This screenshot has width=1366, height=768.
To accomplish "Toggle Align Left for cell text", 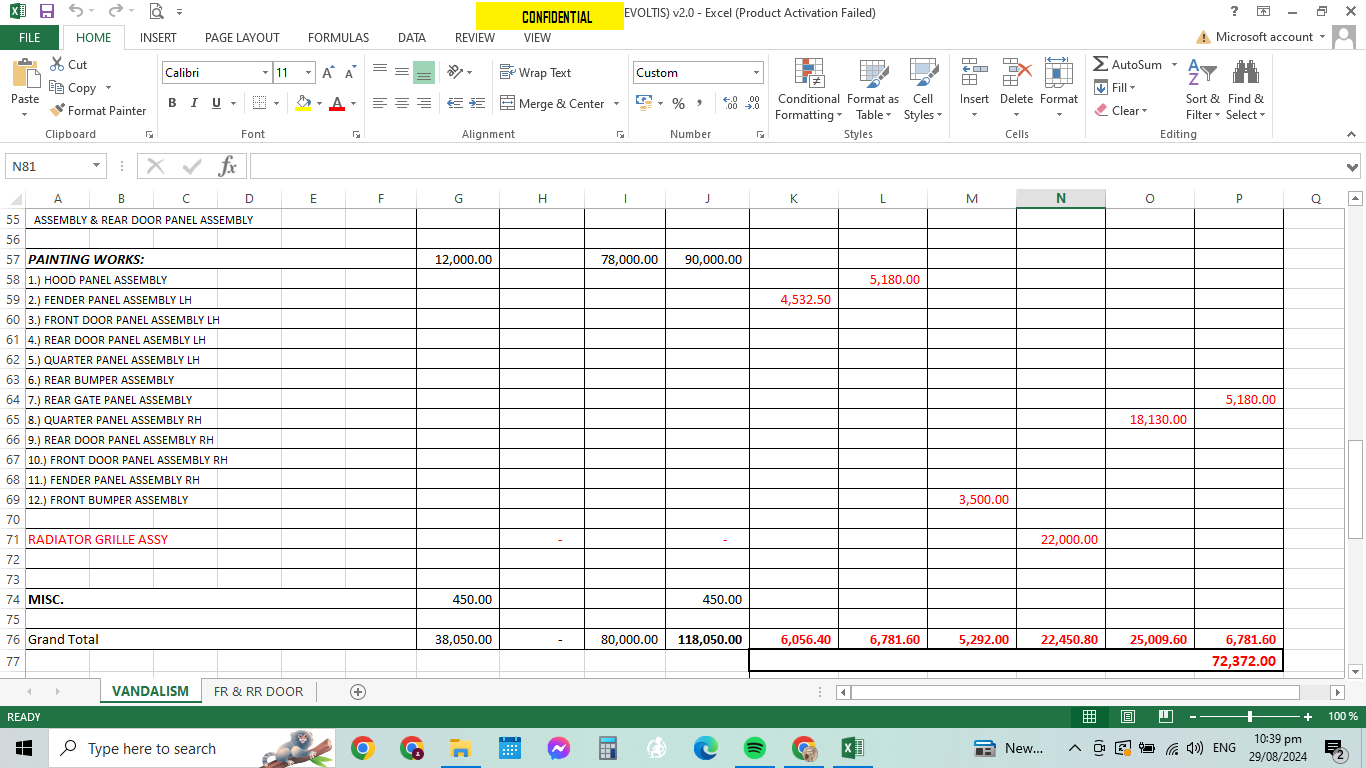I will click(380, 103).
